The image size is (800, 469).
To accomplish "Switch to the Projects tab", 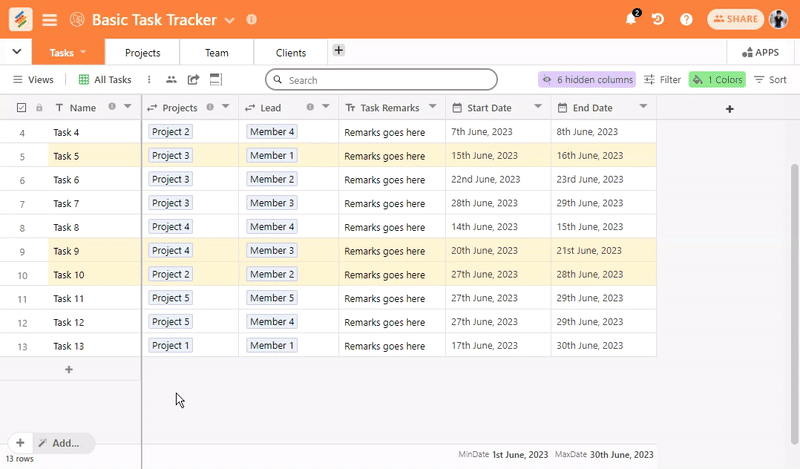I will [142, 53].
